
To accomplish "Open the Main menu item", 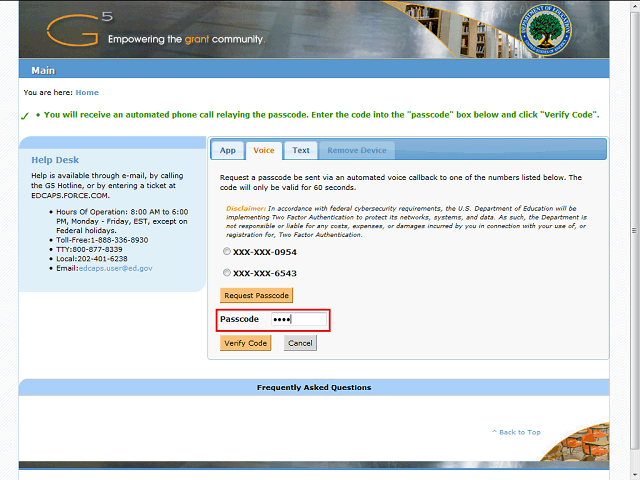I will (x=43, y=71).
